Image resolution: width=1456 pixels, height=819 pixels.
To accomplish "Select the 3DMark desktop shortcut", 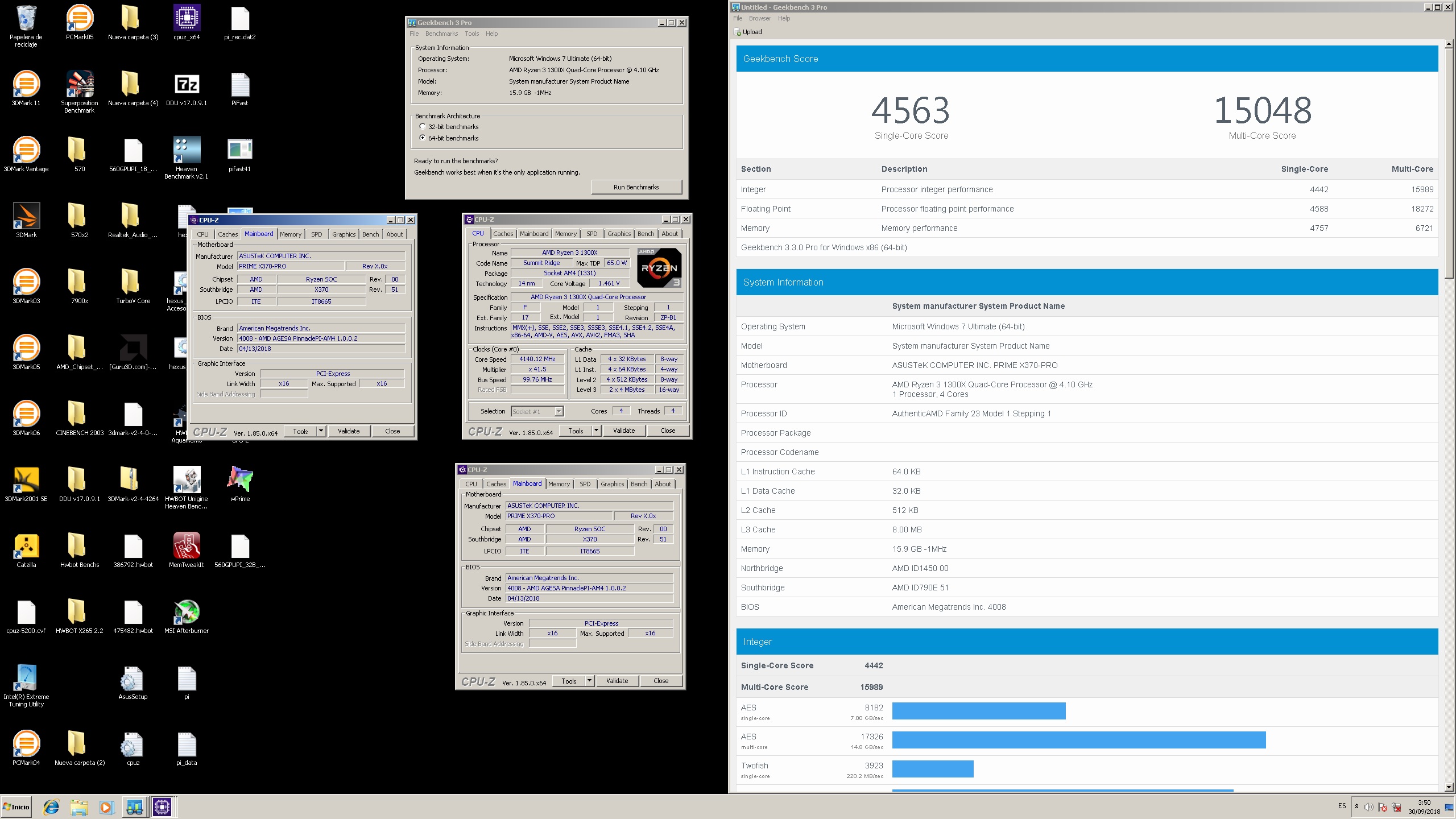I will tap(26, 220).
